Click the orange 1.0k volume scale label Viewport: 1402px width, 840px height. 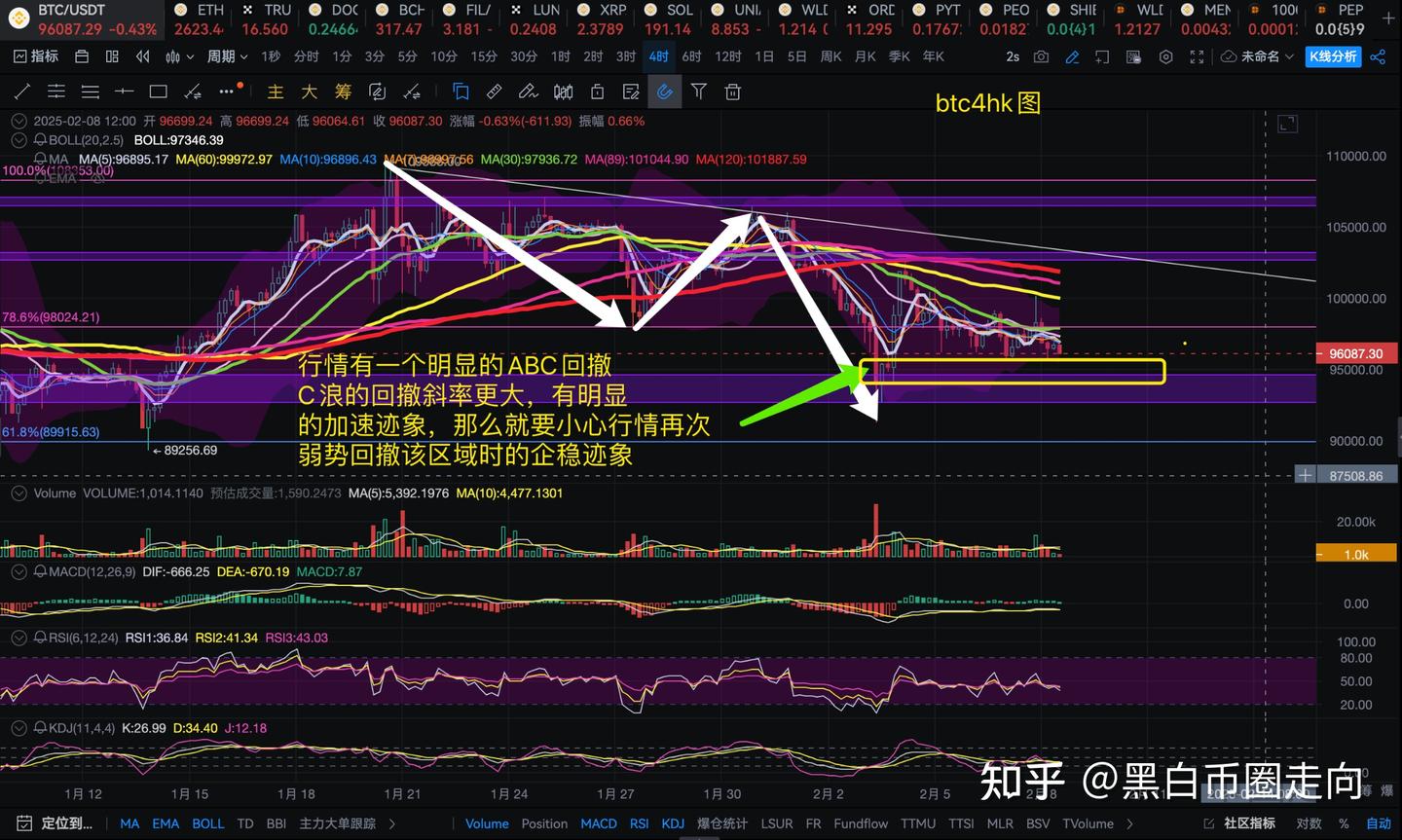click(x=1355, y=553)
